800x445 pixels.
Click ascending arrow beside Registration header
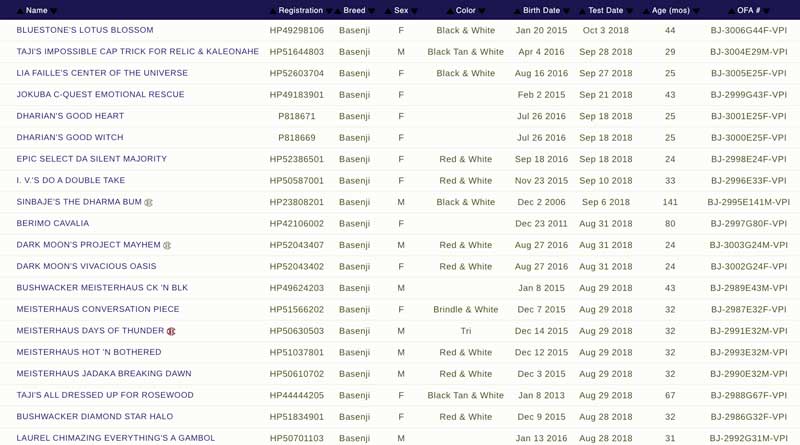[272, 11]
